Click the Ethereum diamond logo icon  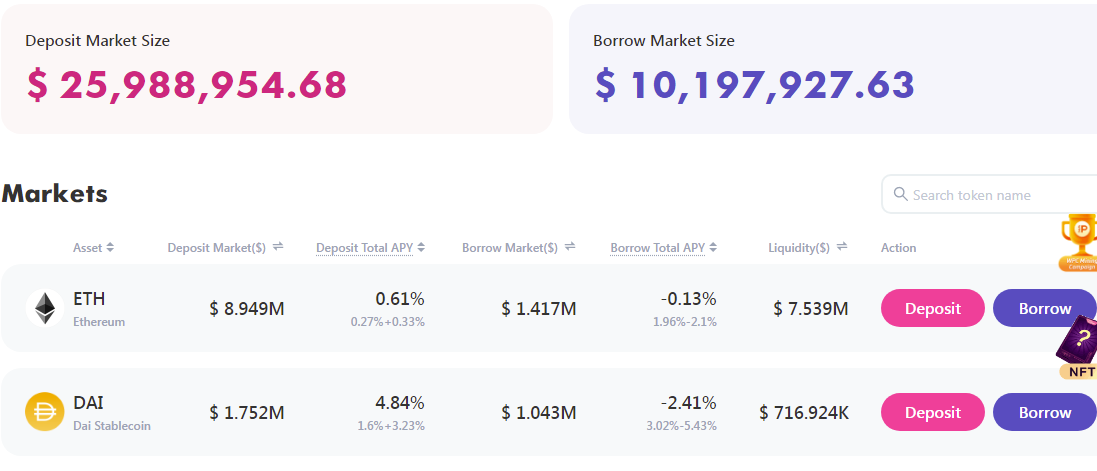click(x=45, y=308)
